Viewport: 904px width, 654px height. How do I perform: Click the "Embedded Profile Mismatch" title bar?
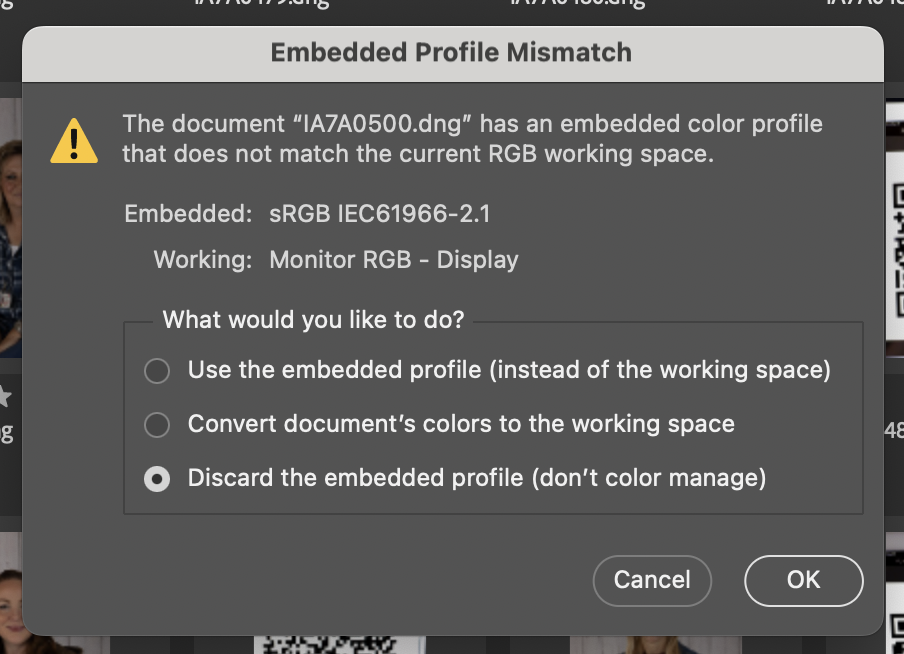pyautogui.click(x=453, y=53)
